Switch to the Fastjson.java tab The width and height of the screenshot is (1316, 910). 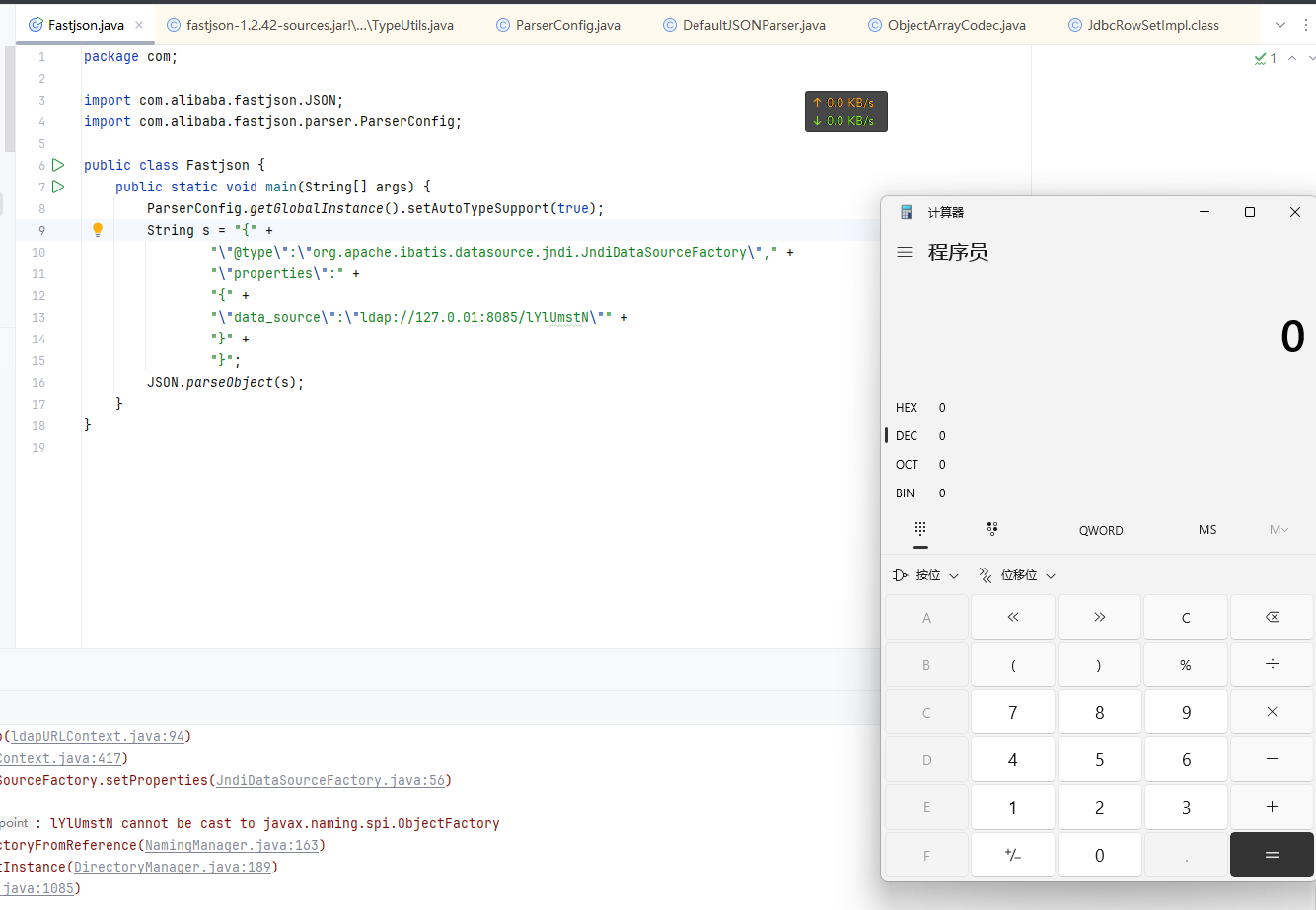pos(86,25)
